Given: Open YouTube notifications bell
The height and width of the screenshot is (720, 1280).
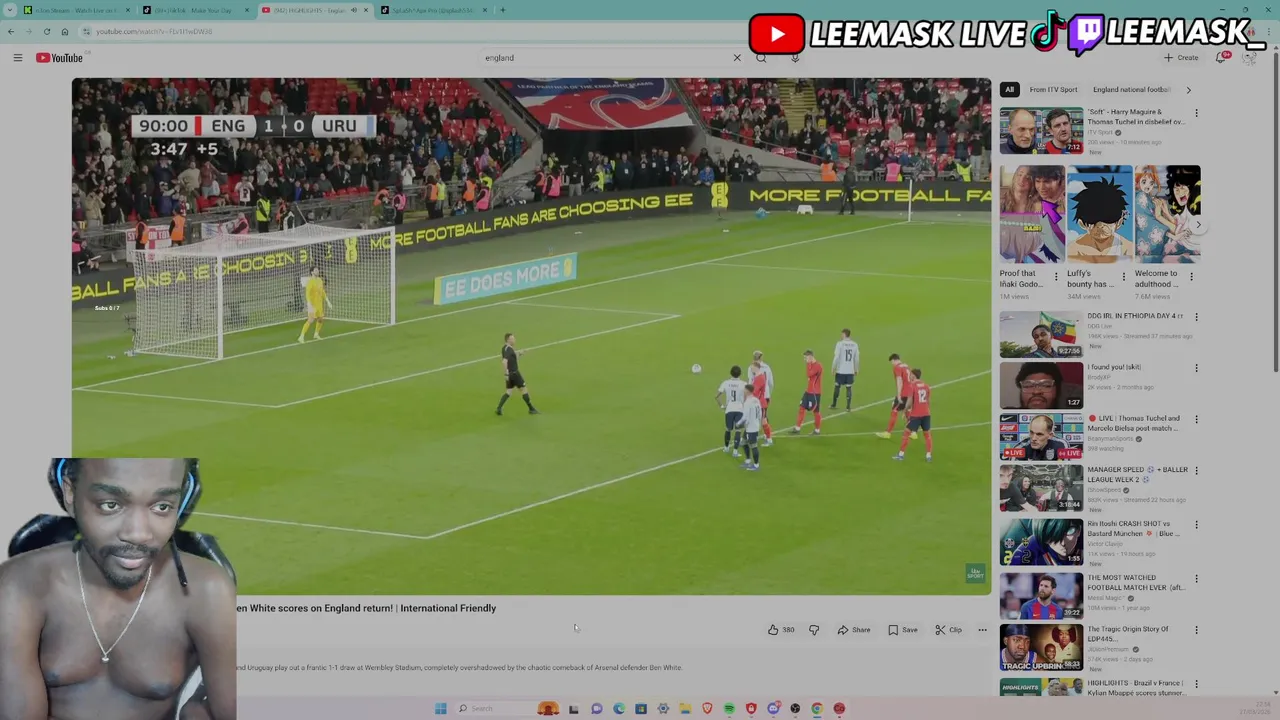Looking at the screenshot, I should [x=1221, y=58].
